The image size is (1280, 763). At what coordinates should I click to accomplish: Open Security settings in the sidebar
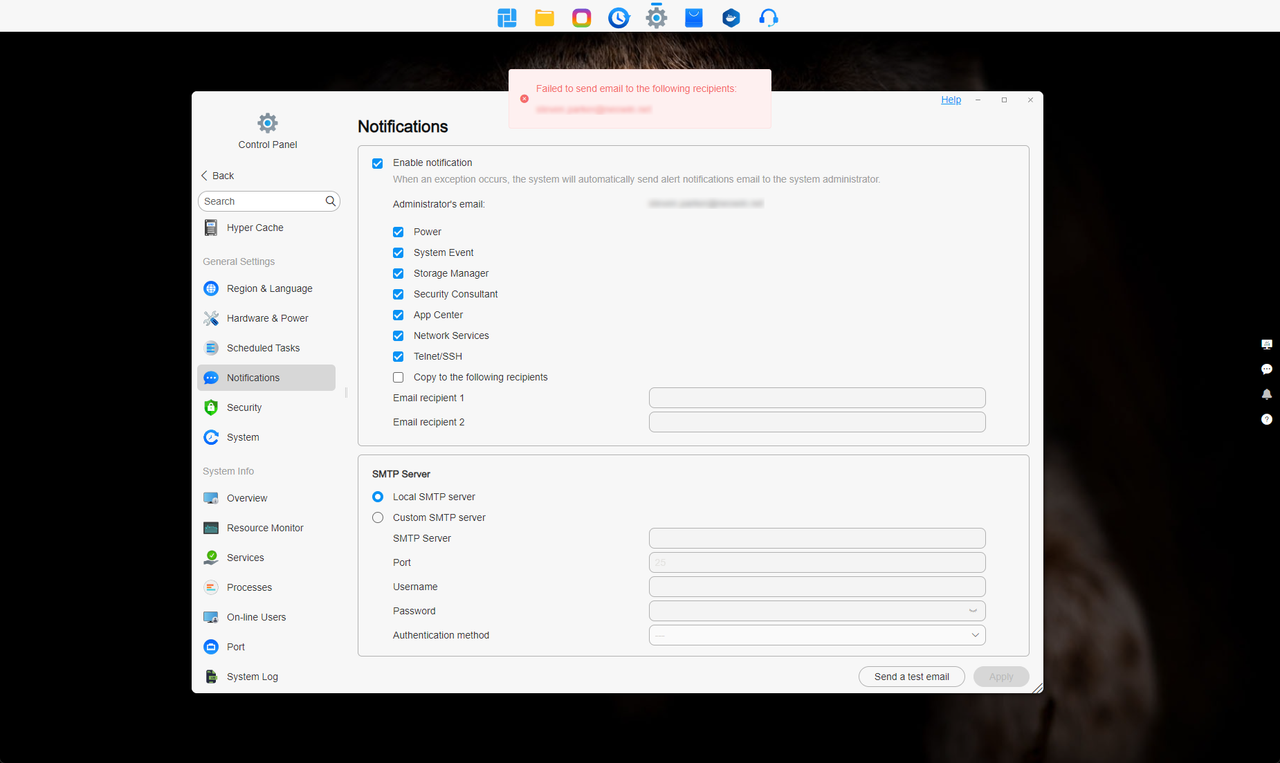(x=244, y=407)
